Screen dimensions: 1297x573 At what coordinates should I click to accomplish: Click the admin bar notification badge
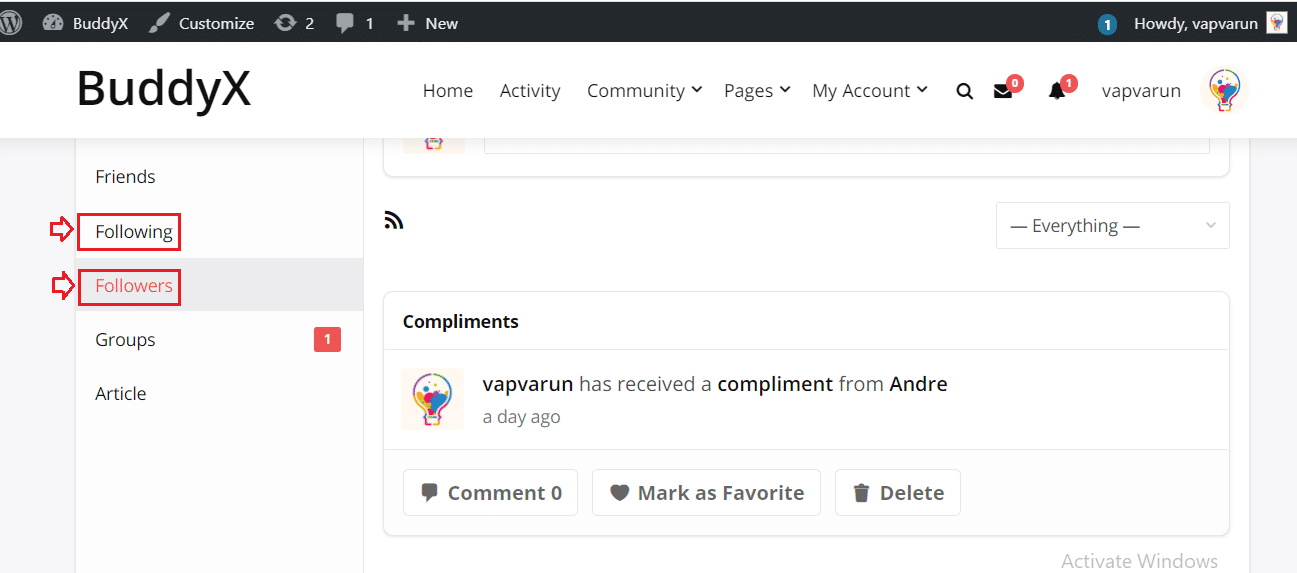(x=1107, y=25)
